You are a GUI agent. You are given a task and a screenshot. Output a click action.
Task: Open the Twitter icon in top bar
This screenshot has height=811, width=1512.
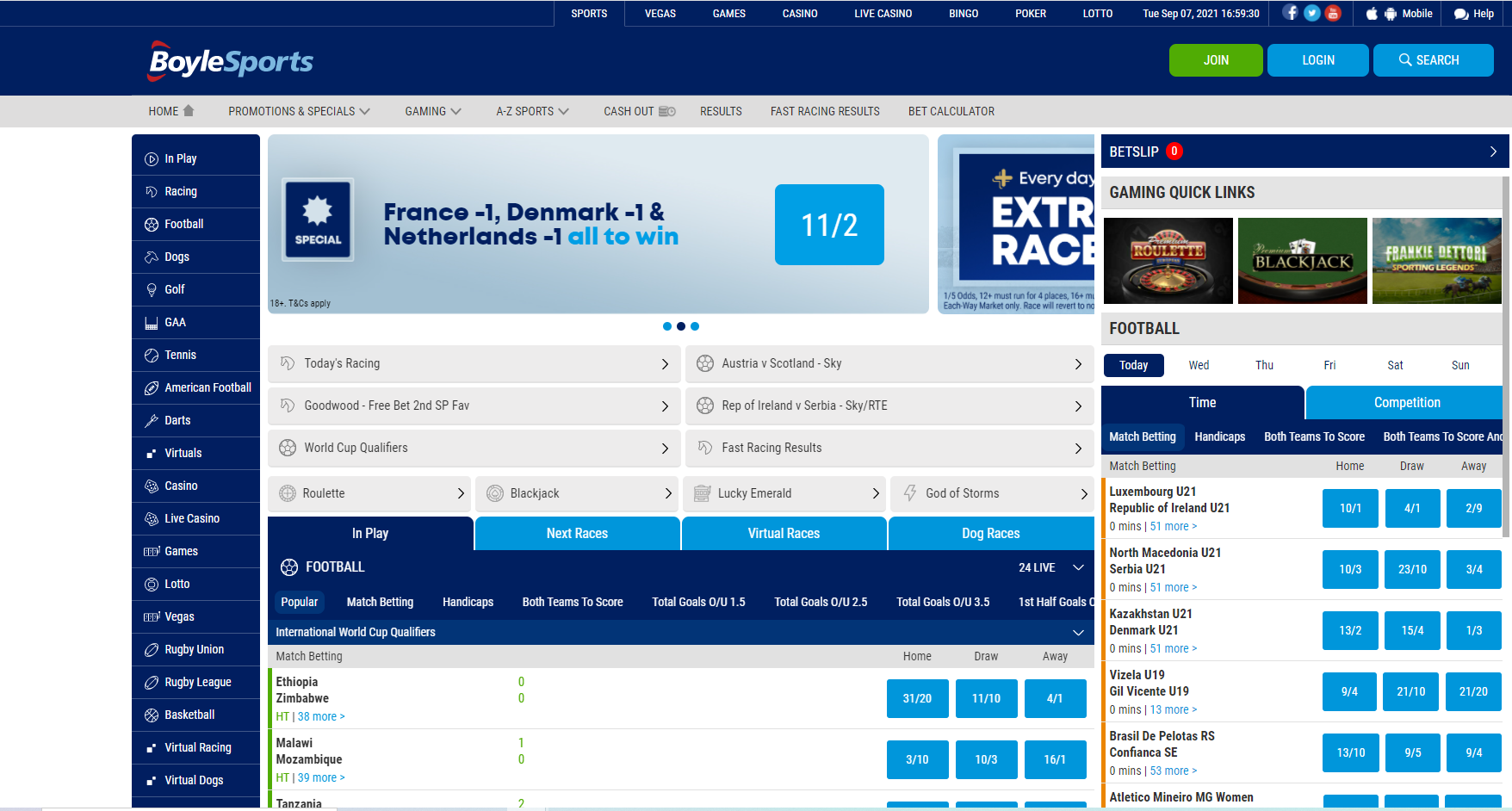click(x=1311, y=13)
